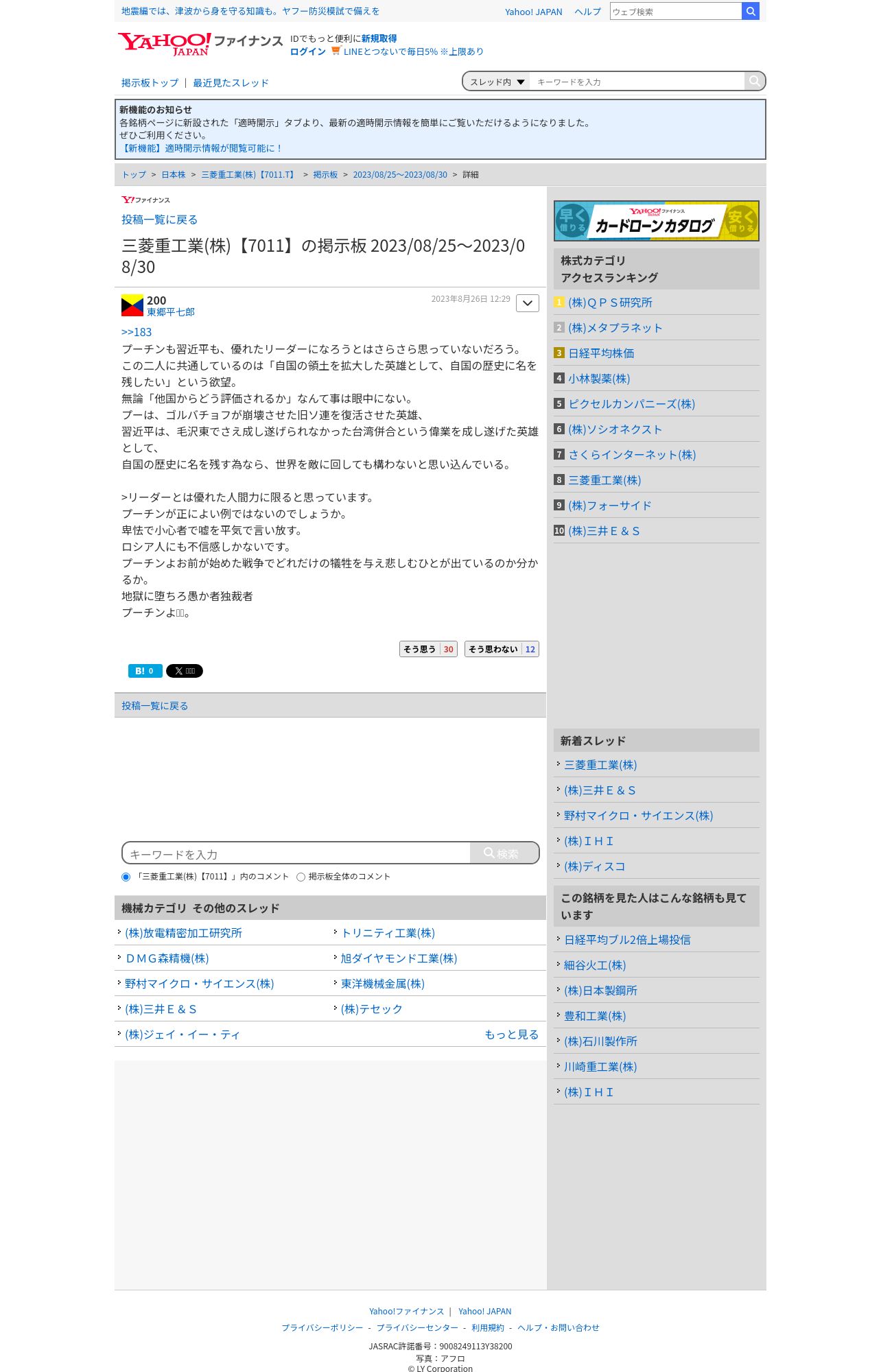Open Yahoo! JAPAN link in top bar

click(533, 12)
